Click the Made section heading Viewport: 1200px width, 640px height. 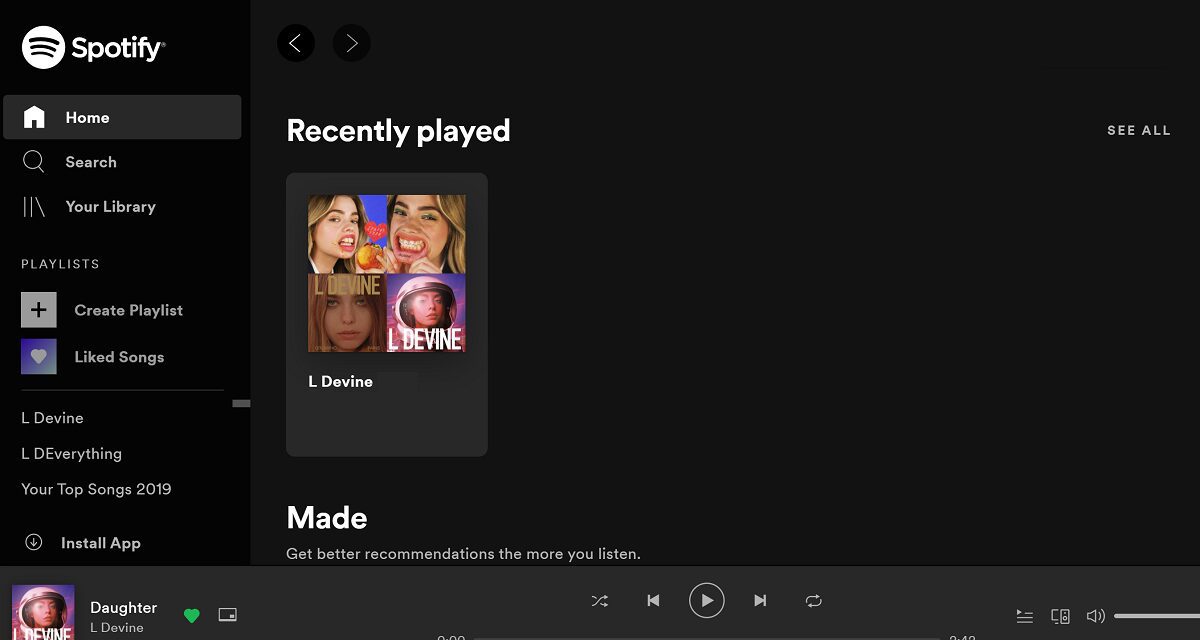326,518
